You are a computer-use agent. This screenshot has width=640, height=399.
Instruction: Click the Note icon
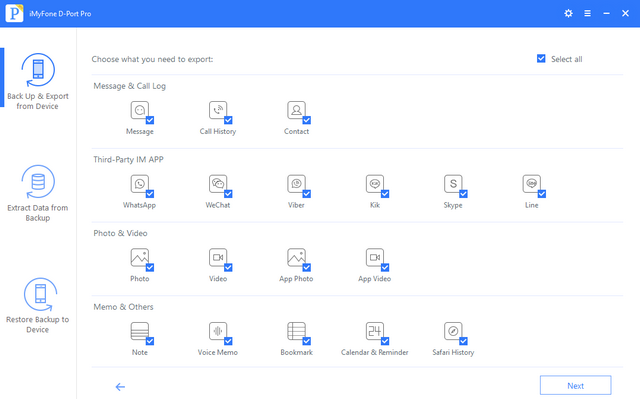pyautogui.click(x=140, y=331)
